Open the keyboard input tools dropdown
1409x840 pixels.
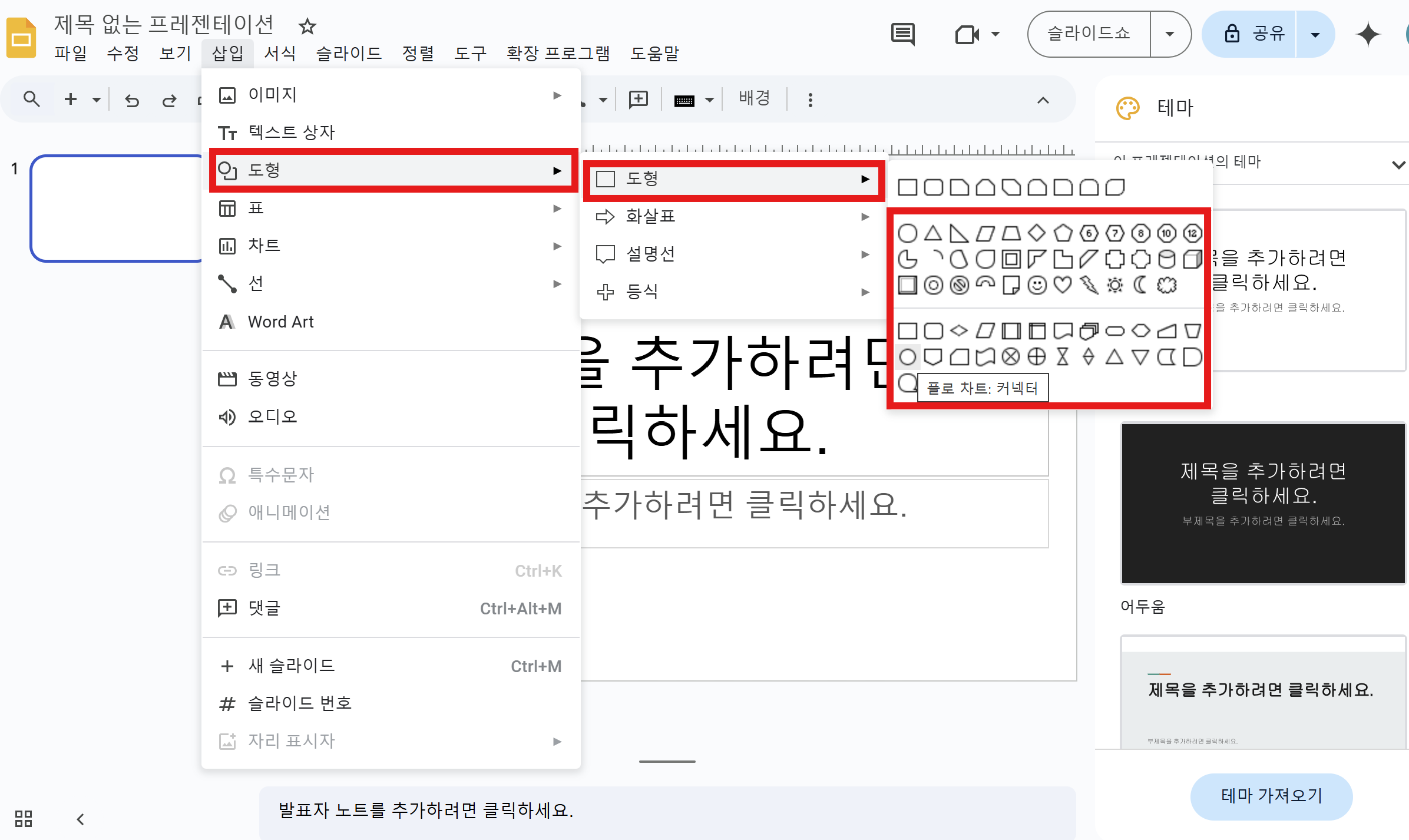click(710, 100)
